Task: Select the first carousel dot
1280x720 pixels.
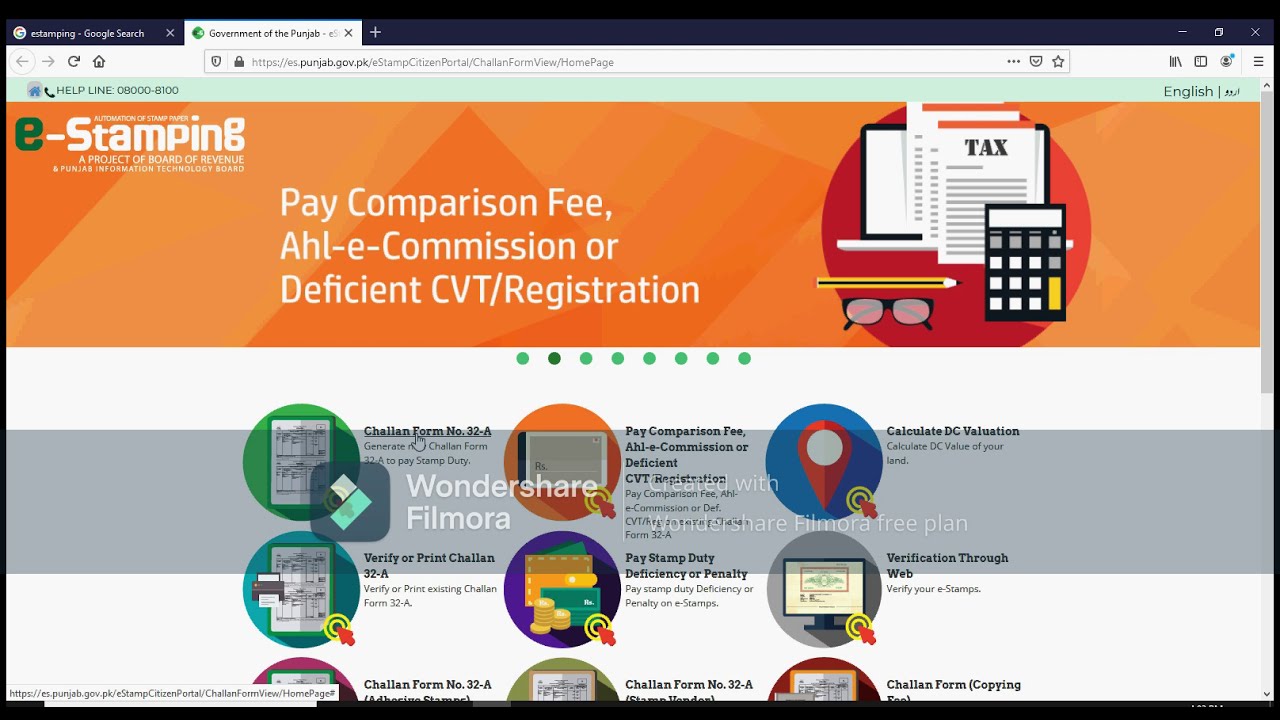Action: pos(523,358)
